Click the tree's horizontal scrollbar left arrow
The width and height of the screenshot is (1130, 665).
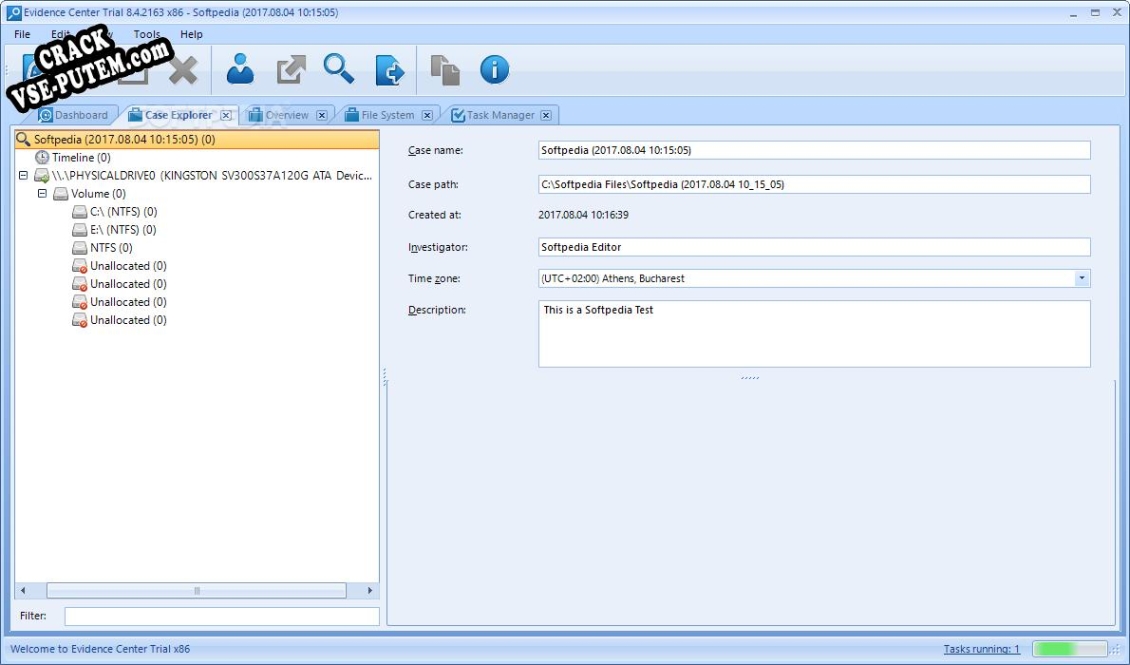pos(23,591)
